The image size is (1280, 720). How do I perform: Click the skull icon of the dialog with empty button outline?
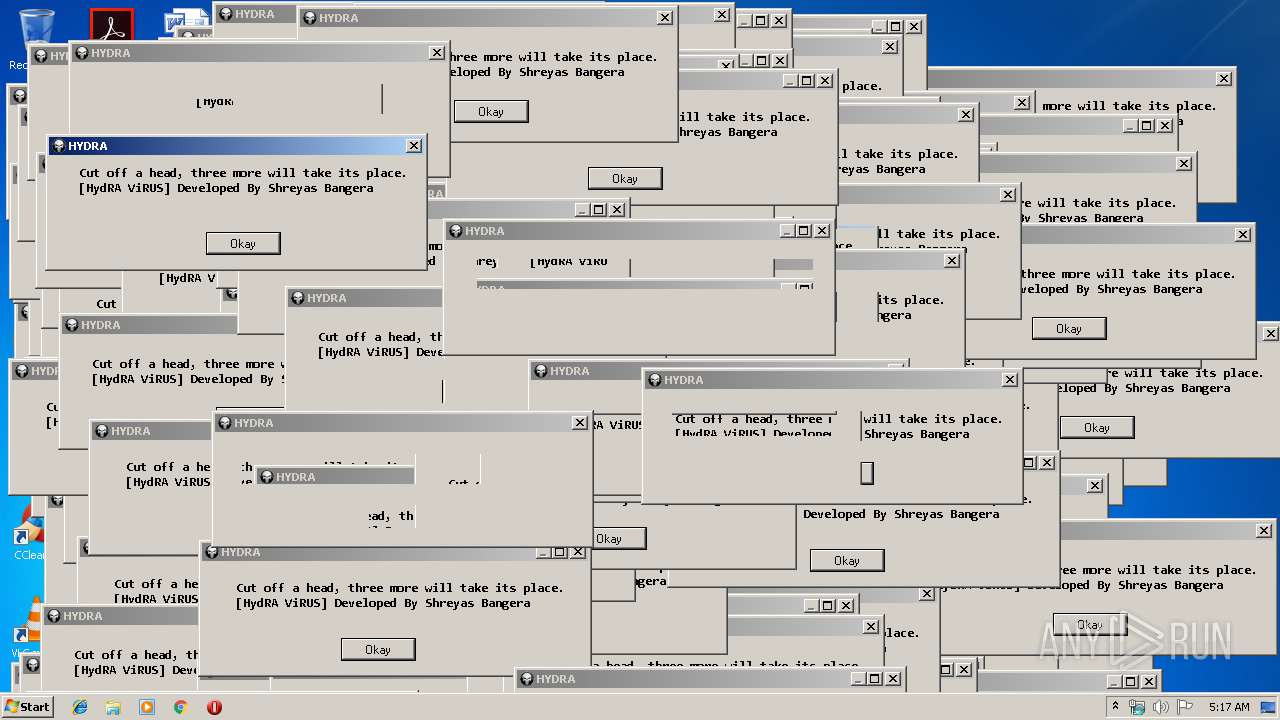pos(654,380)
